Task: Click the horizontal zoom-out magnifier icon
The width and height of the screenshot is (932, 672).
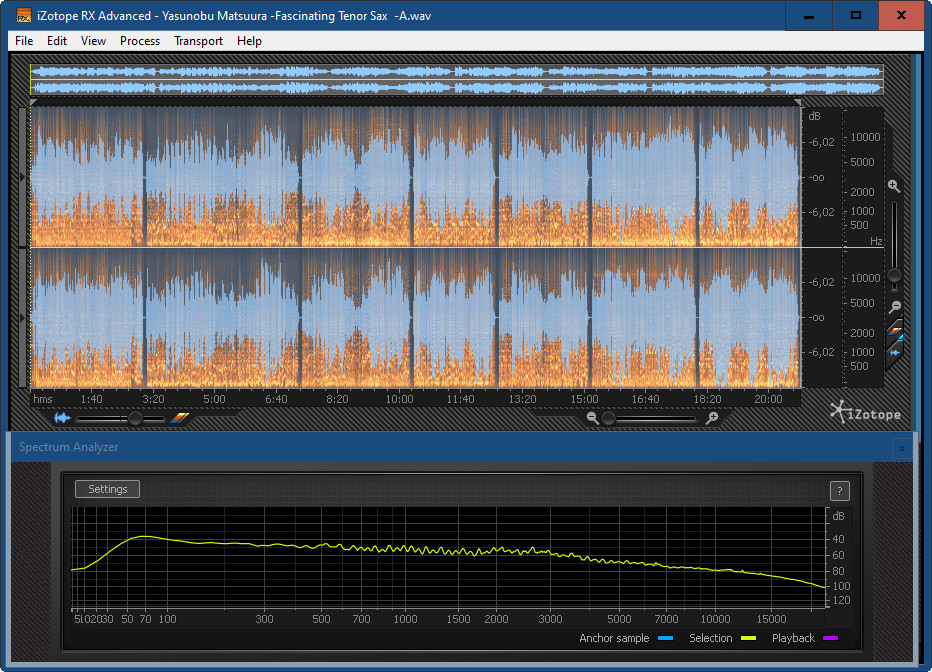Action: click(592, 419)
